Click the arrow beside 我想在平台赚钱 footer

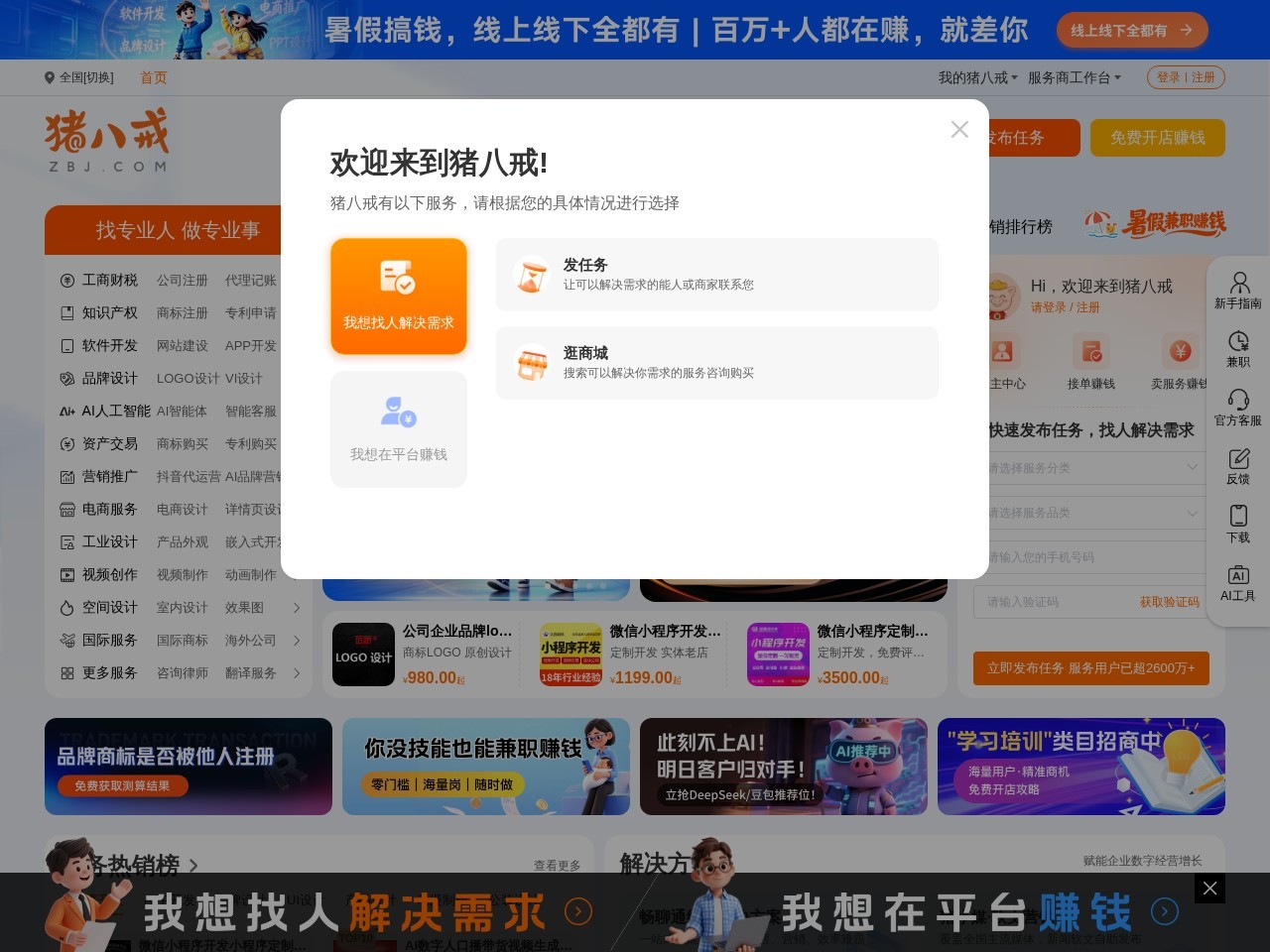(x=1165, y=910)
